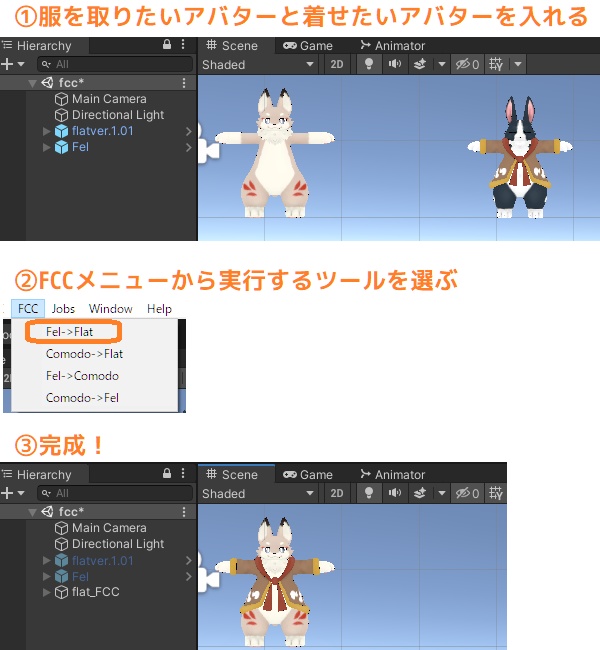Open the FCC menu

tap(28, 309)
